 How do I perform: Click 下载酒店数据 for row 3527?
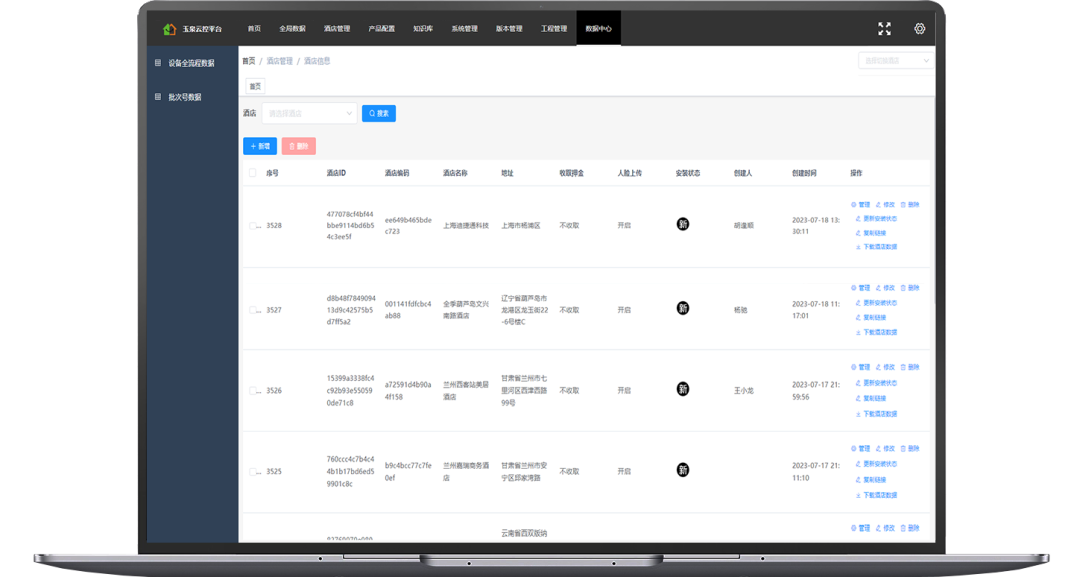[x=876, y=332]
